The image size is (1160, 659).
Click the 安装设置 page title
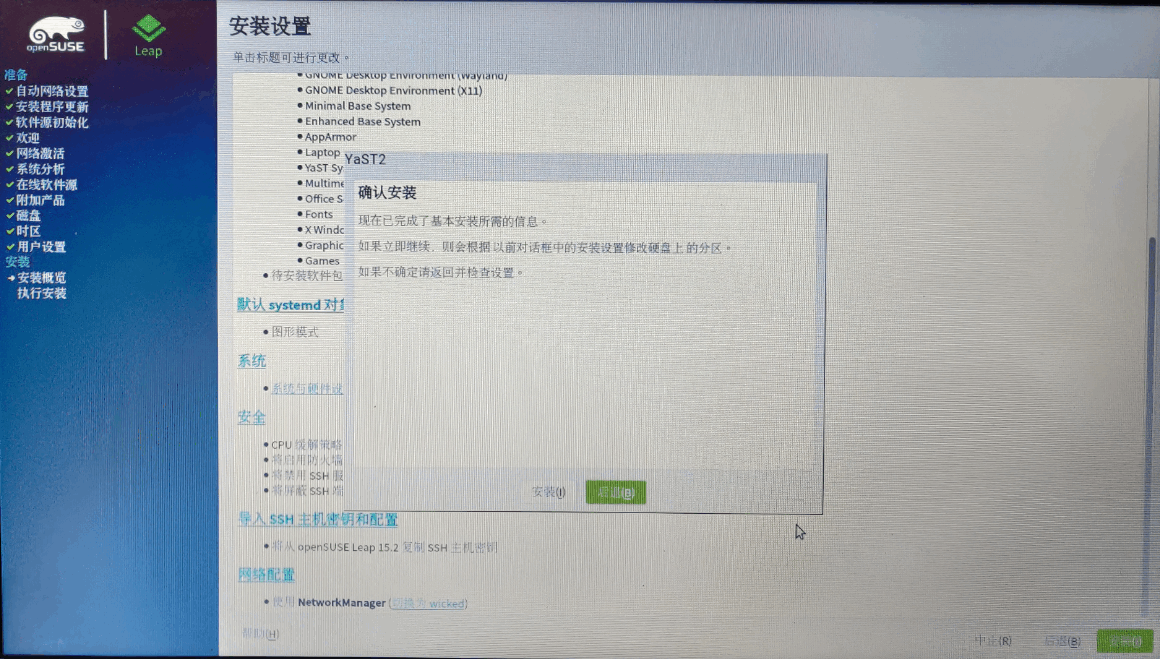coord(270,27)
